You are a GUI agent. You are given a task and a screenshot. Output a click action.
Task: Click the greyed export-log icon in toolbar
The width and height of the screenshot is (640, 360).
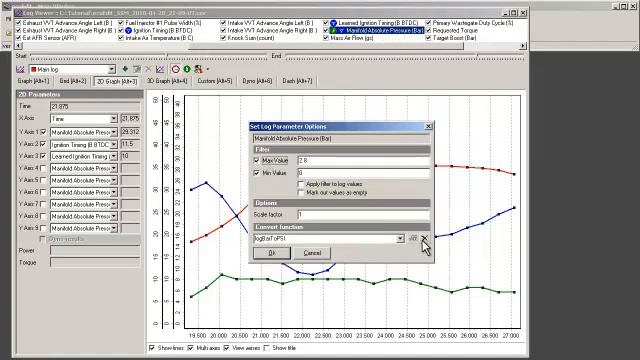coord(137,69)
